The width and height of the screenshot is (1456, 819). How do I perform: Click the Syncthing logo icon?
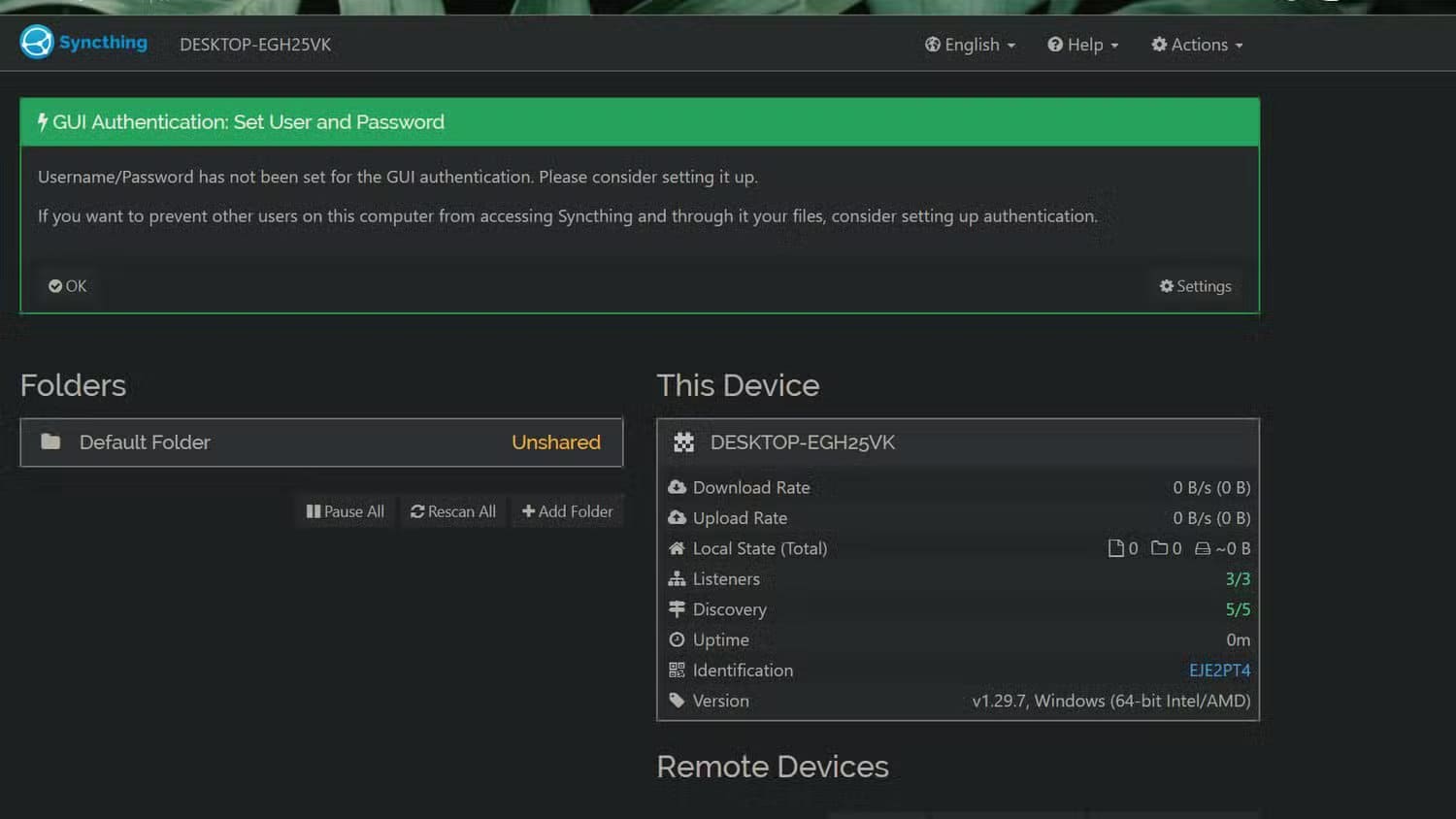click(36, 43)
